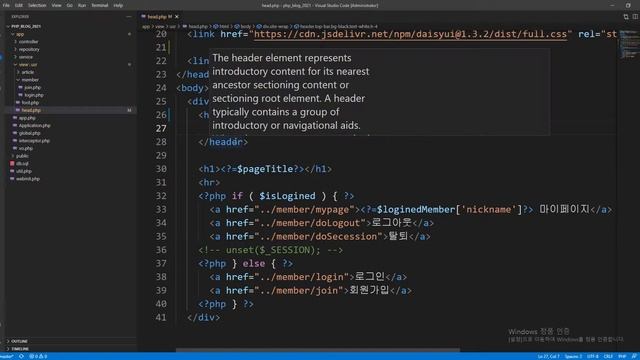
Task: Change the UTF-8 encoding in status bar
Action: pos(593,356)
